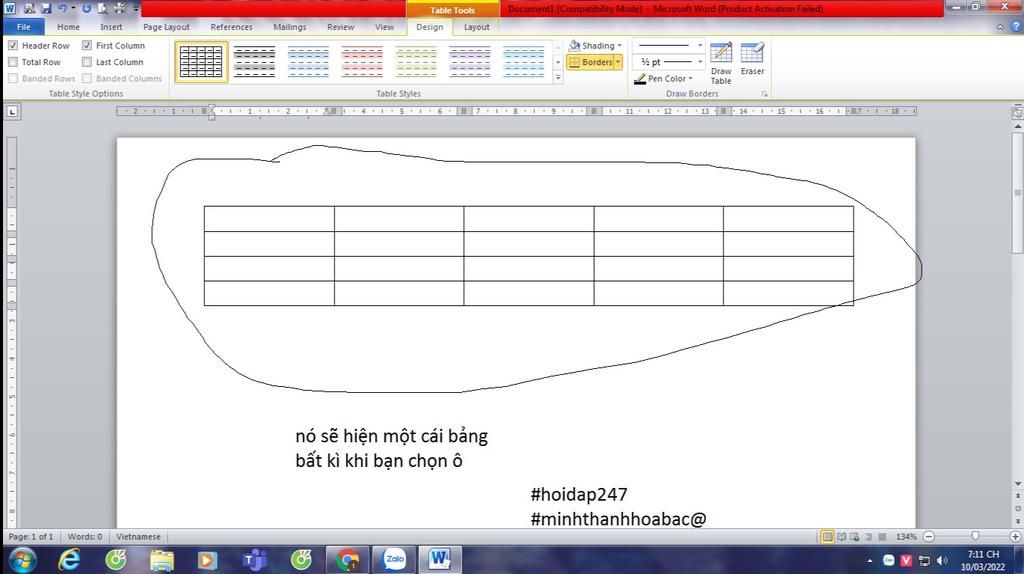Uncheck the Header Row checkbox

point(13,45)
